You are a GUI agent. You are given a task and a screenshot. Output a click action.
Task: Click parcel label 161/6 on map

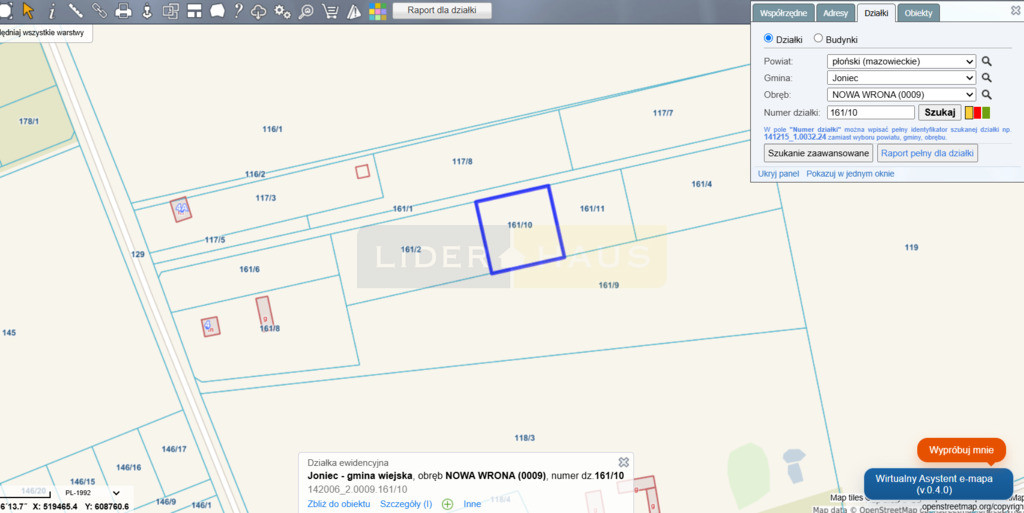point(249,269)
